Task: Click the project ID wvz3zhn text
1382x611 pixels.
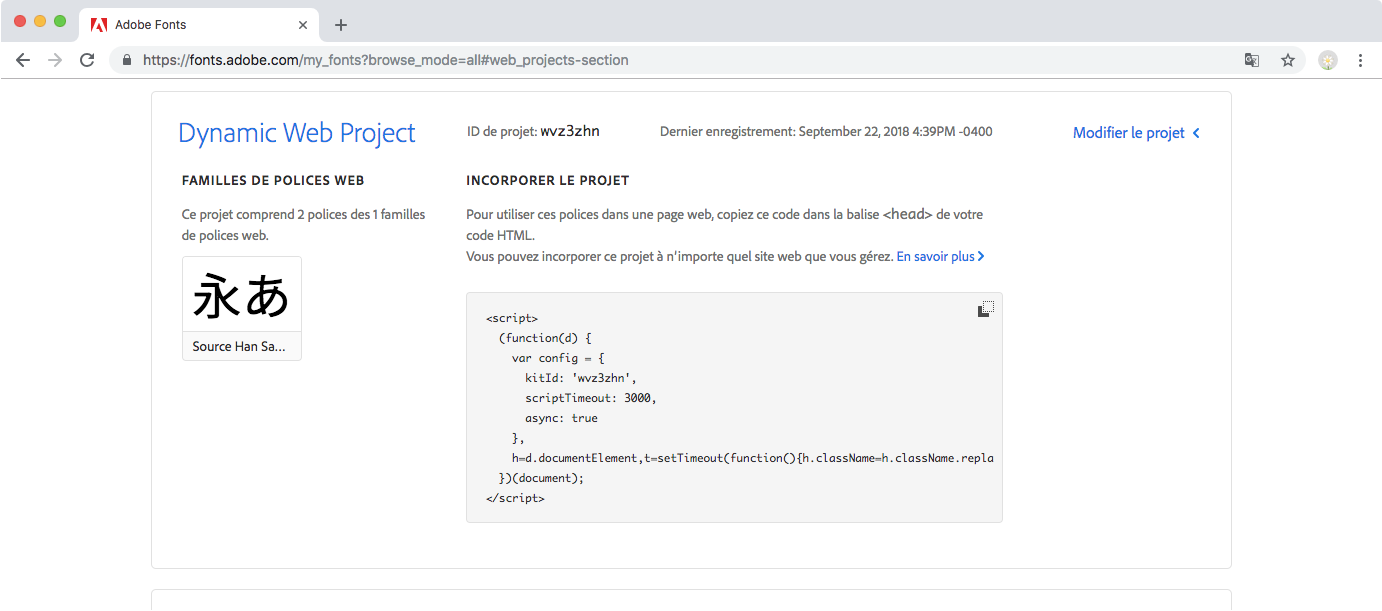Action: pos(570,131)
